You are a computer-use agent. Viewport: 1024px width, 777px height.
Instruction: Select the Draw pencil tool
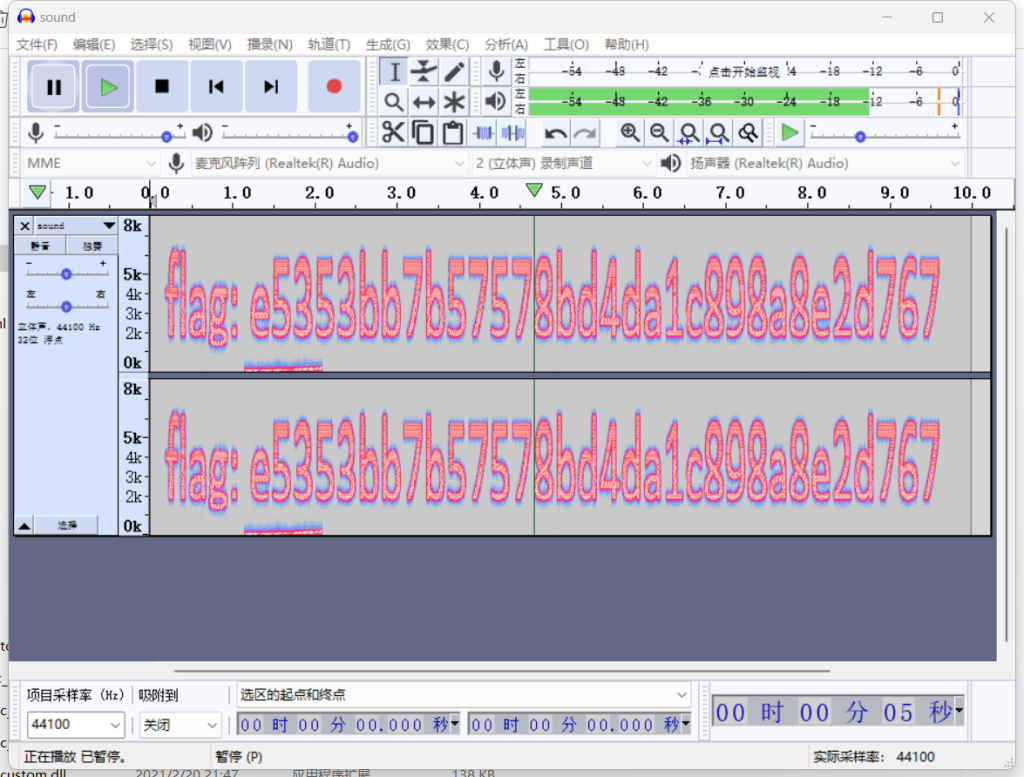(x=454, y=71)
